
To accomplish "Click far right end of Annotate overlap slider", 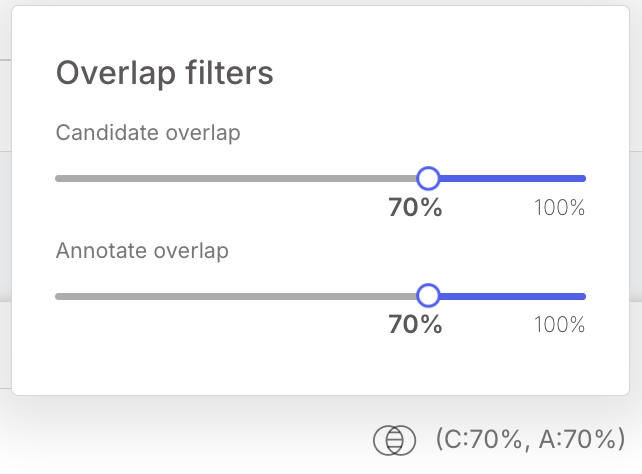I will point(582,296).
